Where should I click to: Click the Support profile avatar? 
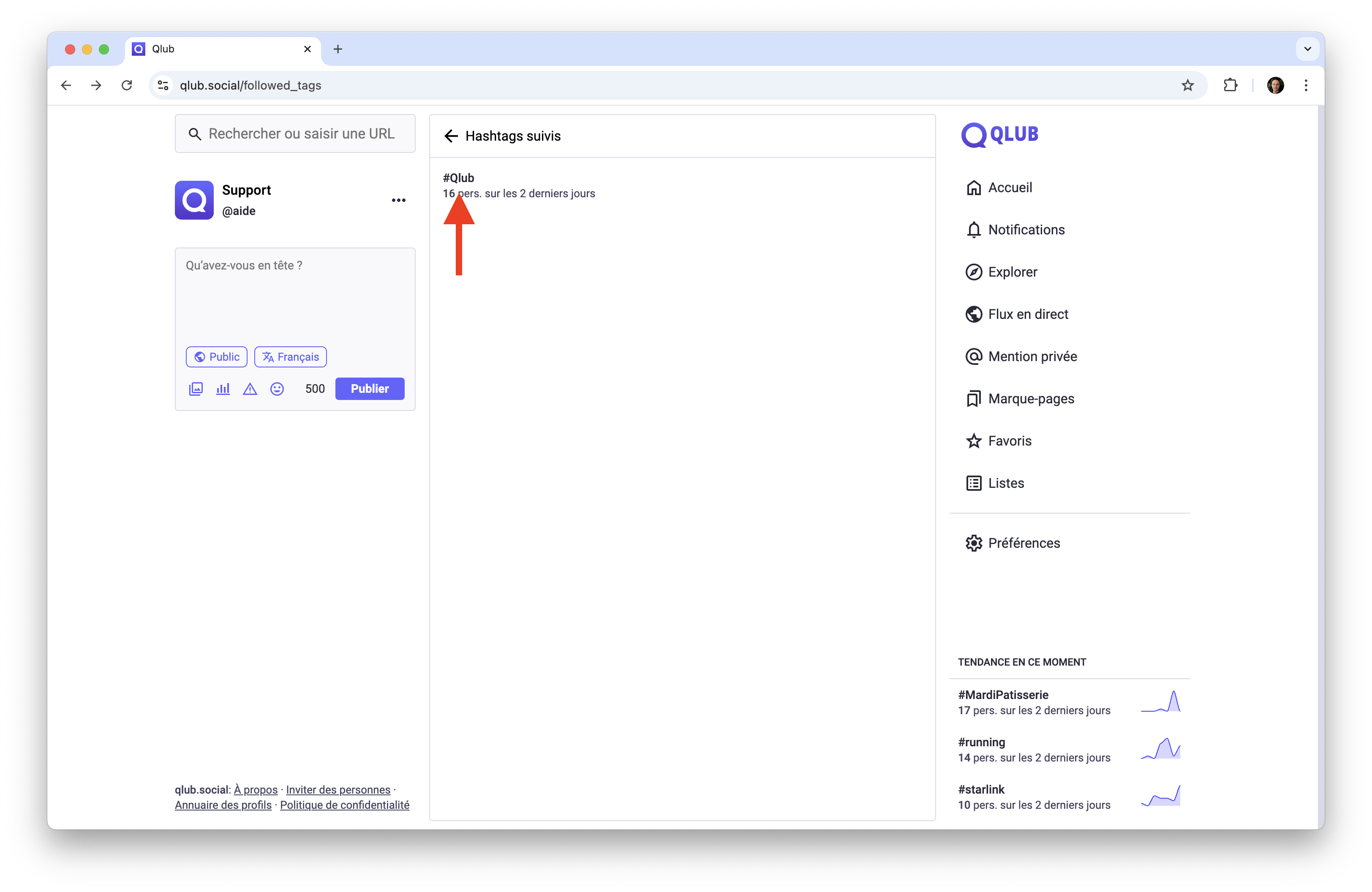point(194,200)
